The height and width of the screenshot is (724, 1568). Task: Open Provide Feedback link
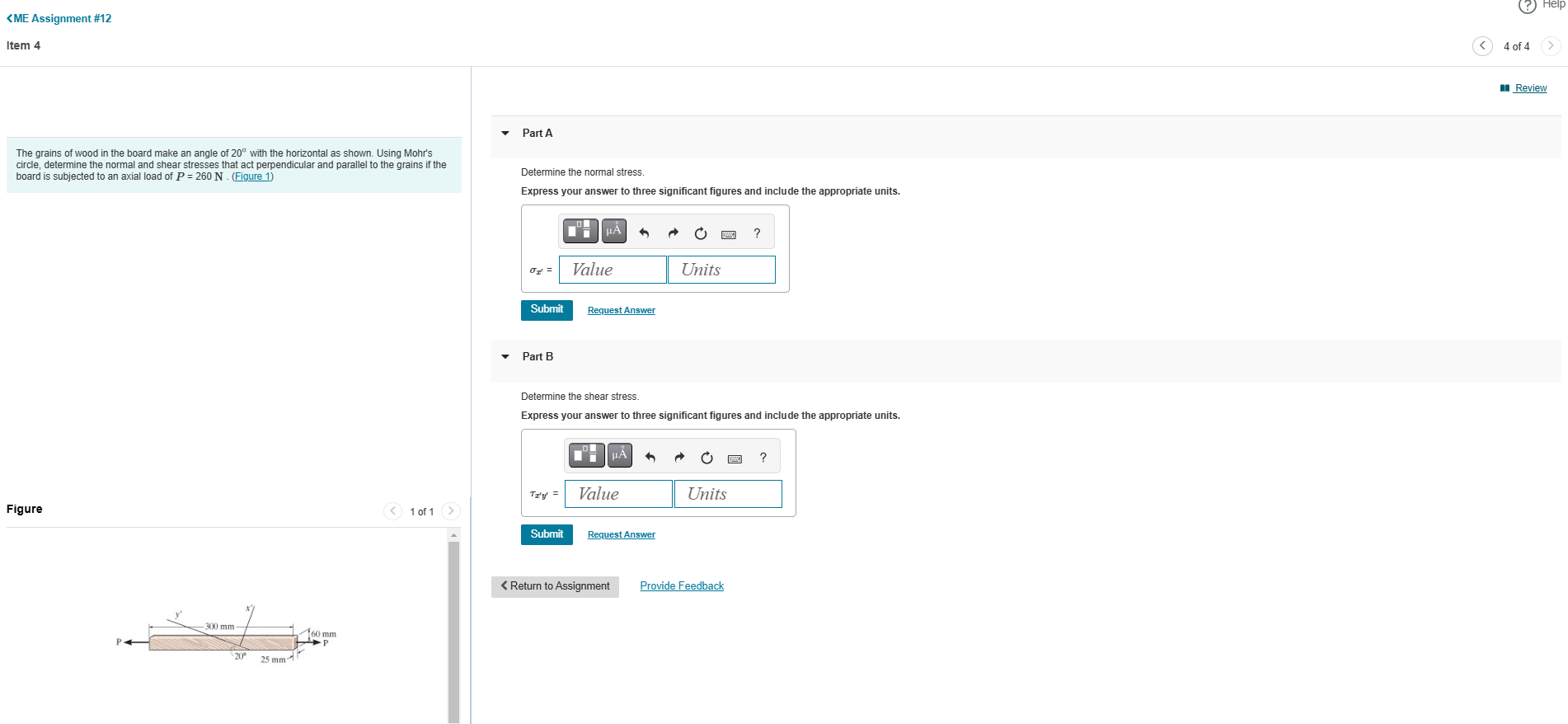click(682, 586)
